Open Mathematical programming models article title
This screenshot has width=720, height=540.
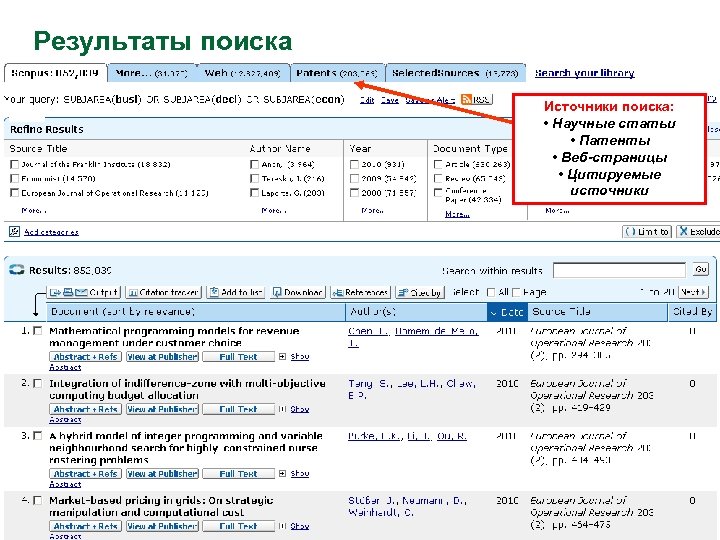(x=174, y=337)
